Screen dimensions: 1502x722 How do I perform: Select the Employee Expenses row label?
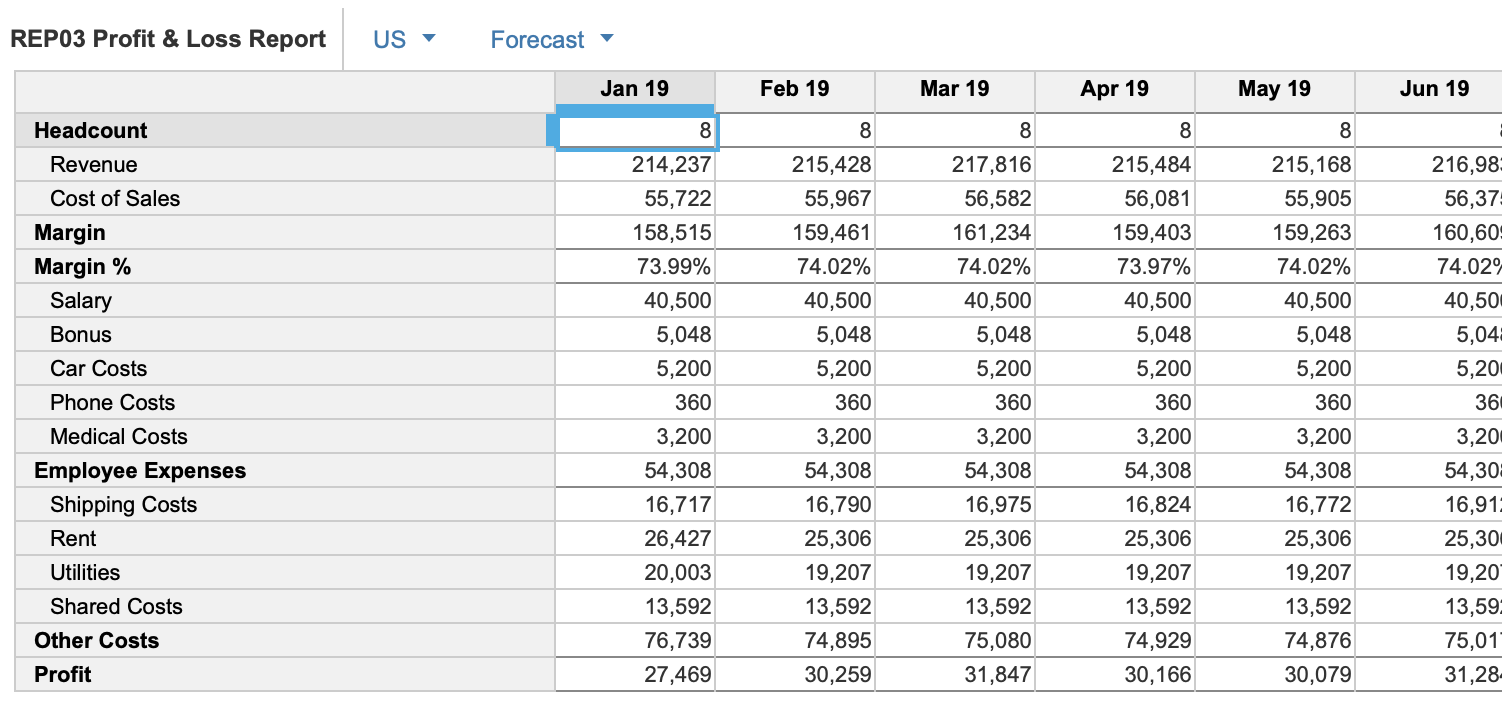140,471
